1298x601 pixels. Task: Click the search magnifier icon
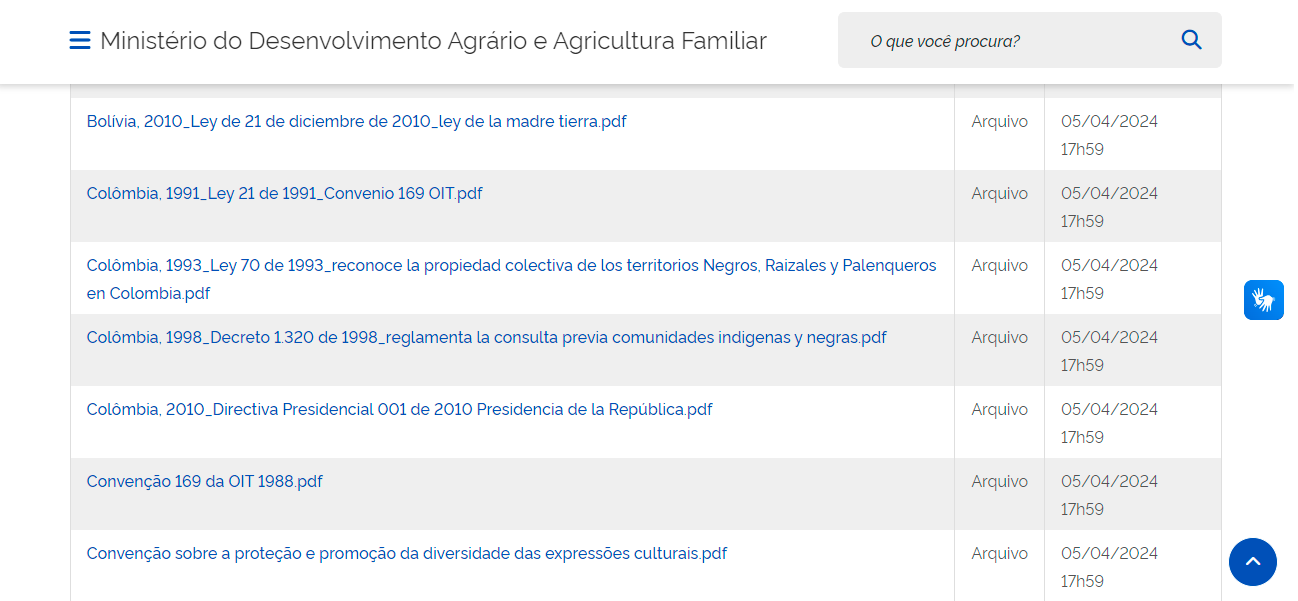click(x=1191, y=40)
